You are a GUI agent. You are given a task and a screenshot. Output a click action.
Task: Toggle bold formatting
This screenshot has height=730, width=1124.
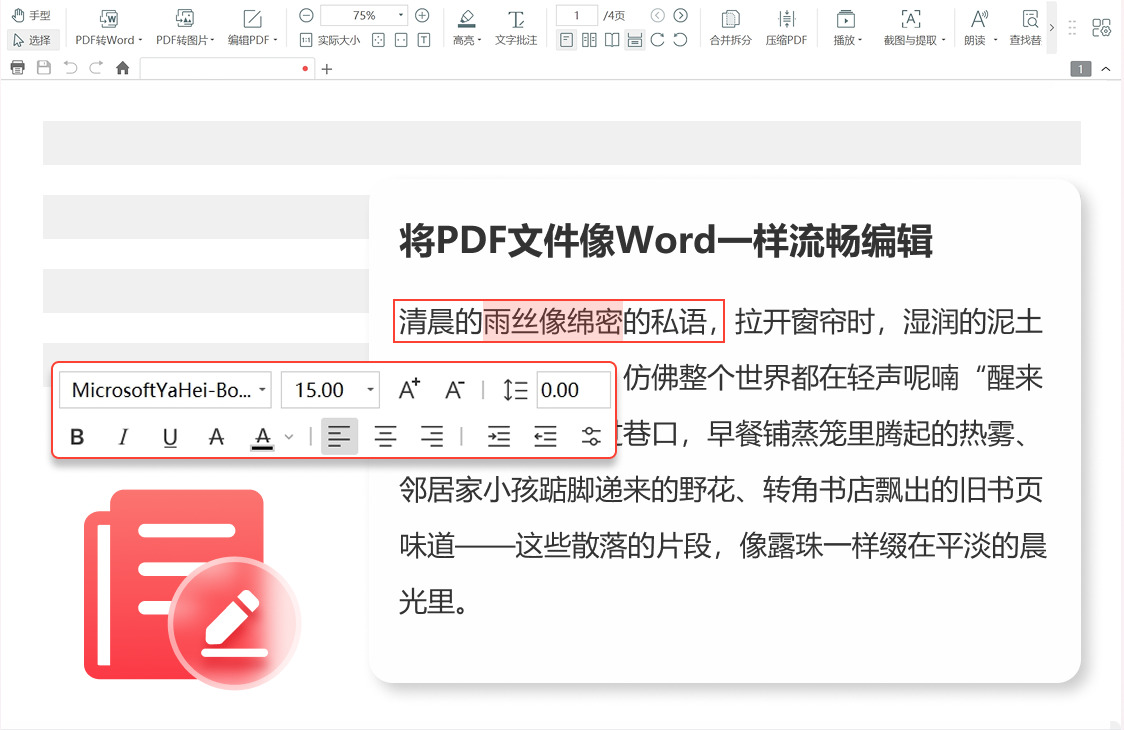pyautogui.click(x=77, y=437)
